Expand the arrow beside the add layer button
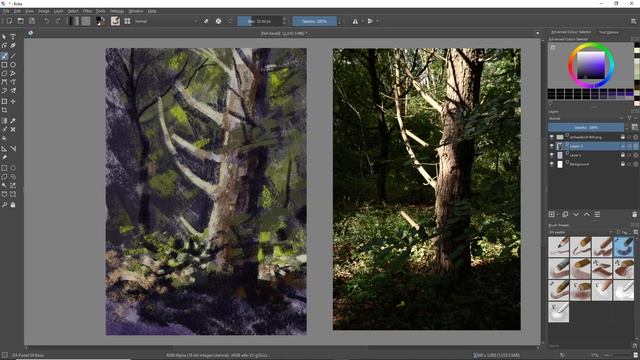The image size is (640, 360). click(x=558, y=215)
